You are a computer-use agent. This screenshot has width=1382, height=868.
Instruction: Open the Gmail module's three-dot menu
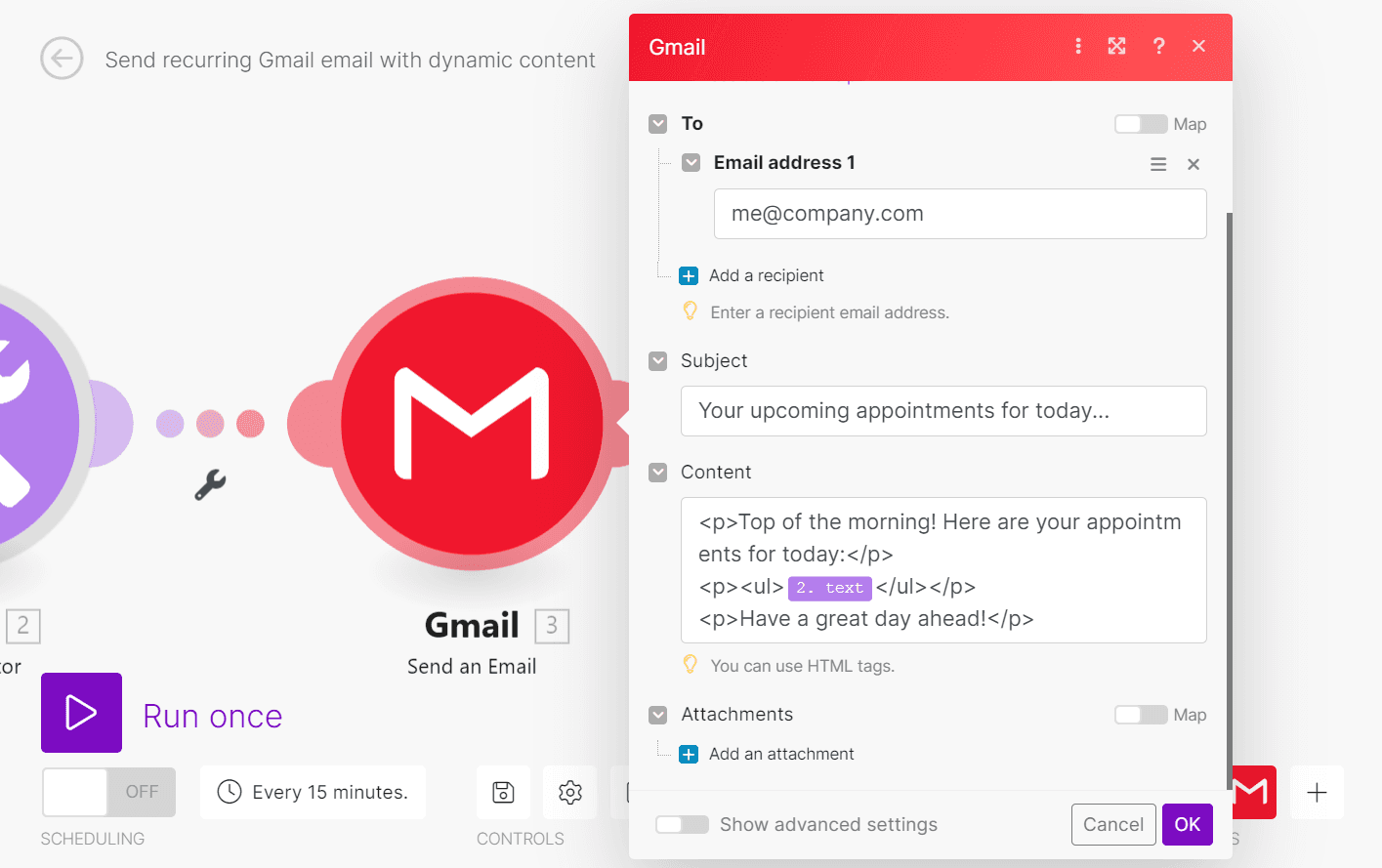point(1078,46)
